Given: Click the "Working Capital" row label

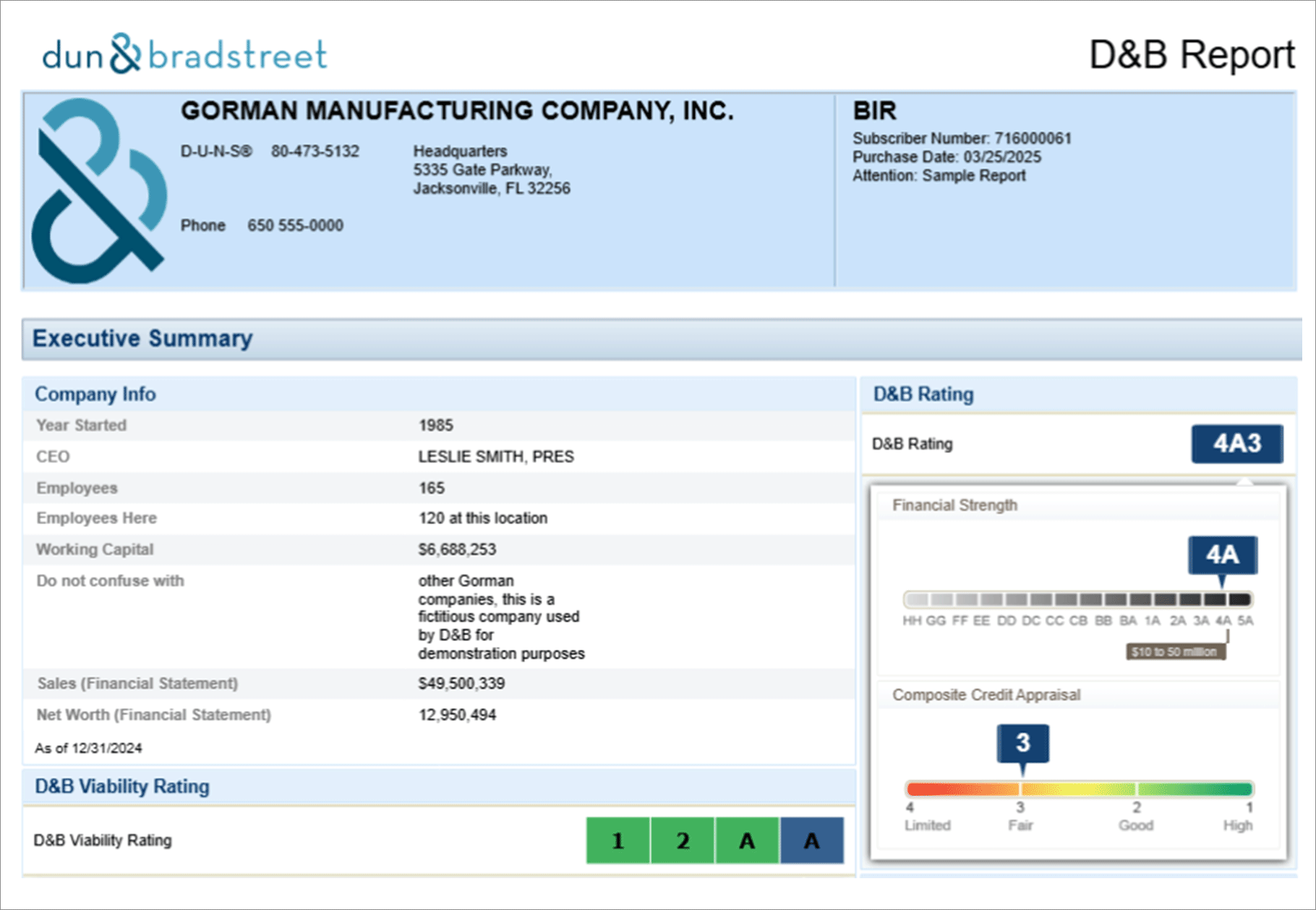Looking at the screenshot, I should [x=95, y=549].
